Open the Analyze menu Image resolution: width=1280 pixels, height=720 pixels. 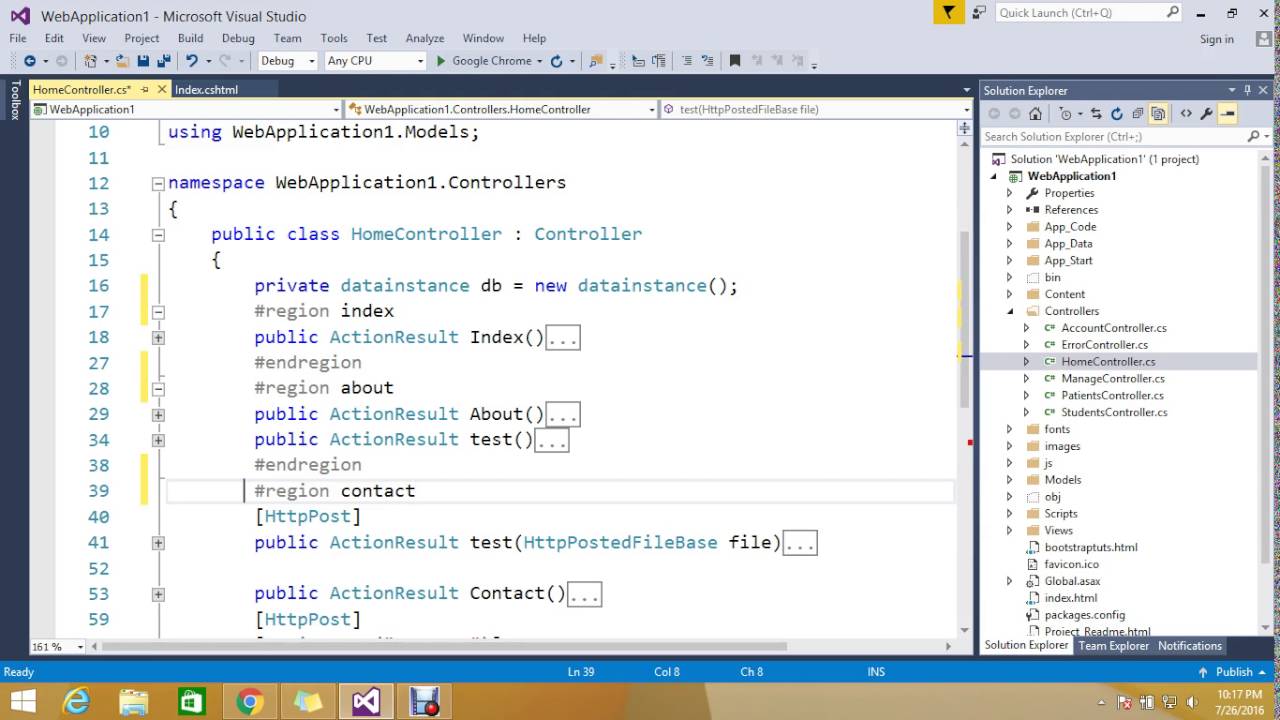click(424, 38)
